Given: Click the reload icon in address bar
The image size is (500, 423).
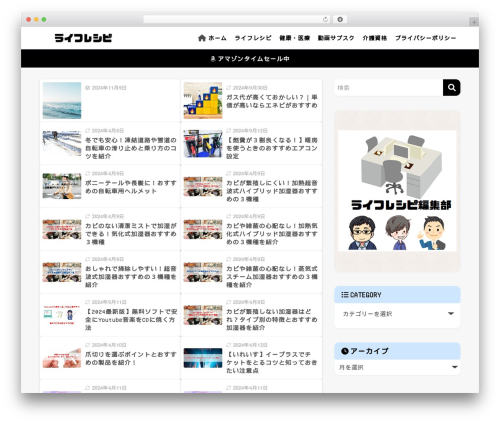Looking at the screenshot, I should click(x=325, y=19).
